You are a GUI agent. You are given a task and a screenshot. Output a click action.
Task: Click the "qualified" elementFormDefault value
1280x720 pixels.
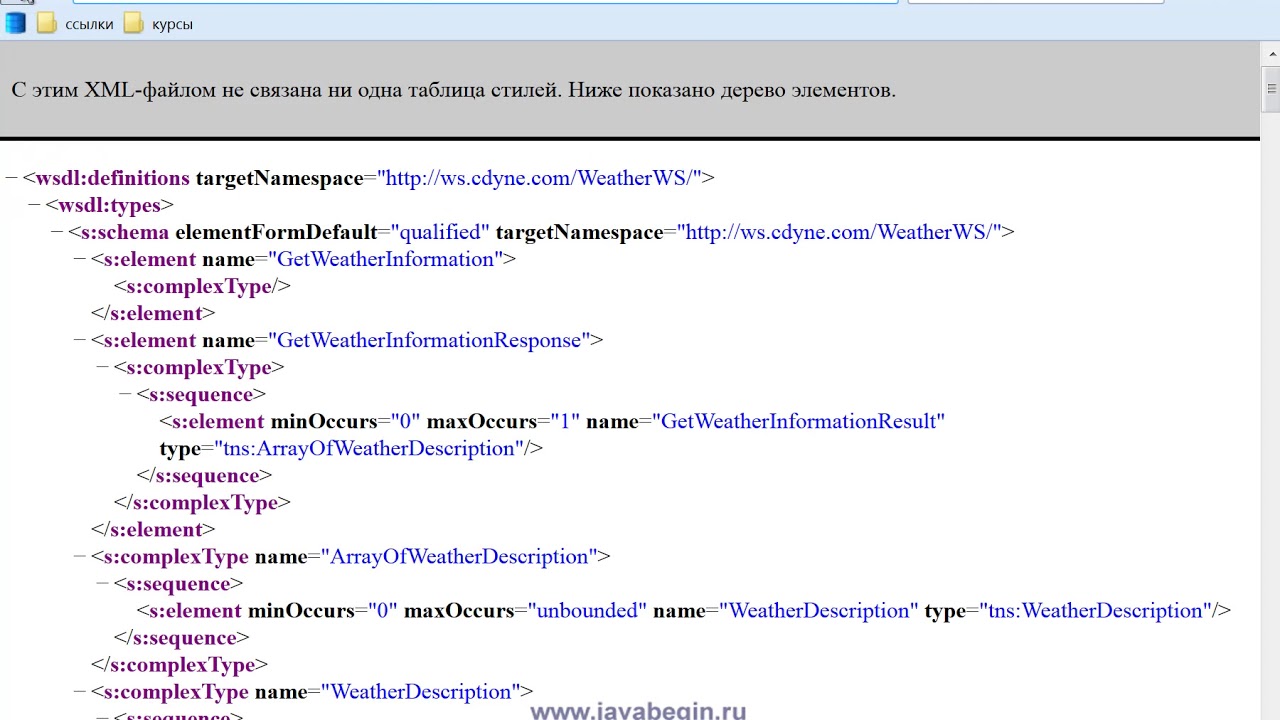[x=440, y=232]
